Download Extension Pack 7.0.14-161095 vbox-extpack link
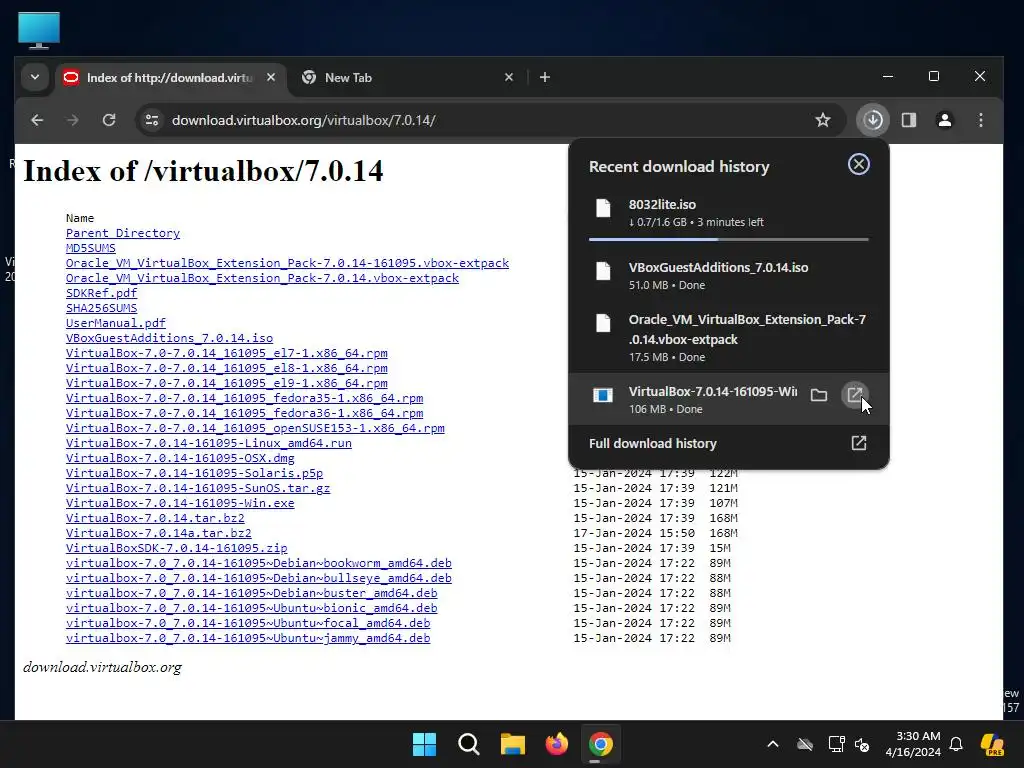The height and width of the screenshot is (768, 1024). [287, 263]
